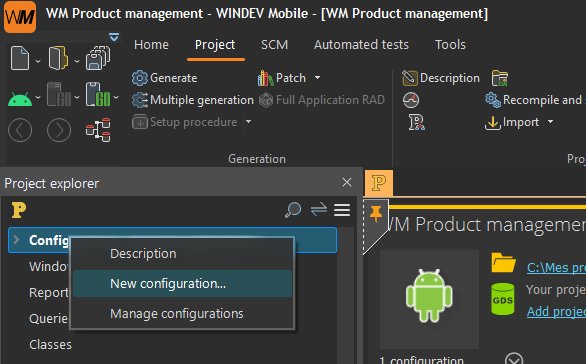
Task: Click the WM application logo
Action: pos(20,16)
